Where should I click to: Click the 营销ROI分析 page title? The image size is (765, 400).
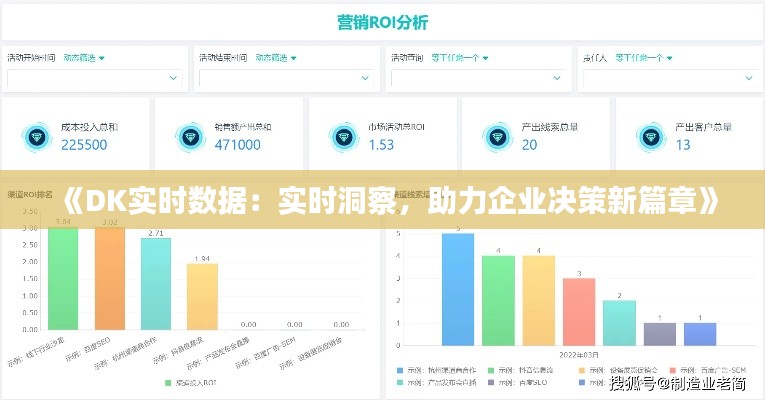coord(382,20)
